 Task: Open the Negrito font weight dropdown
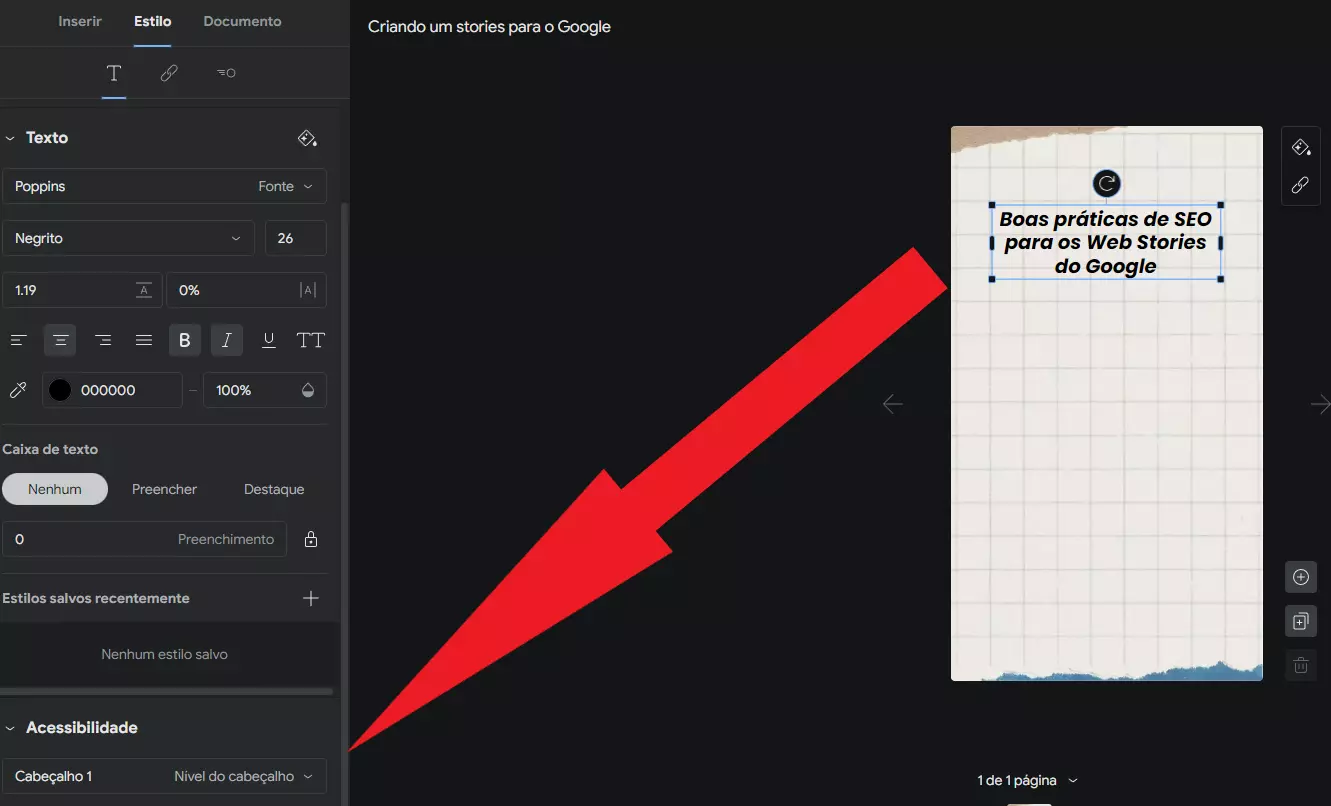128,238
